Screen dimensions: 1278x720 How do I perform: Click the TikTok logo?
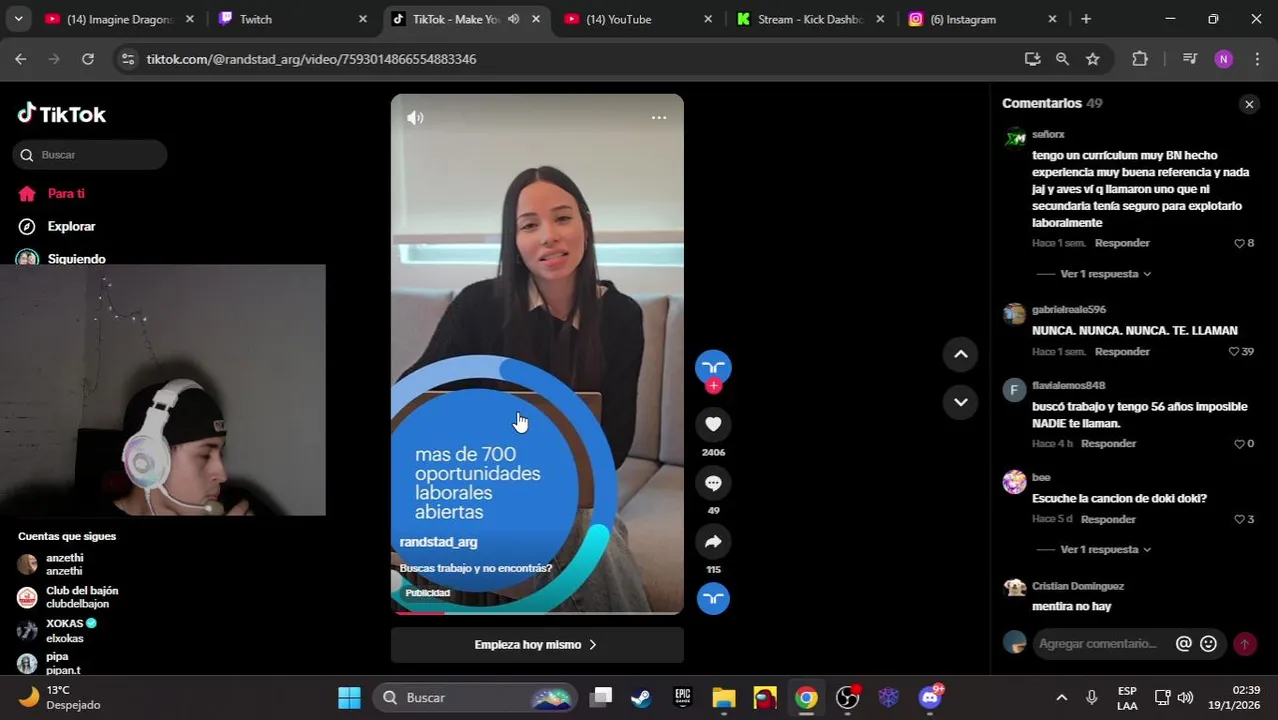pyautogui.click(x=62, y=113)
